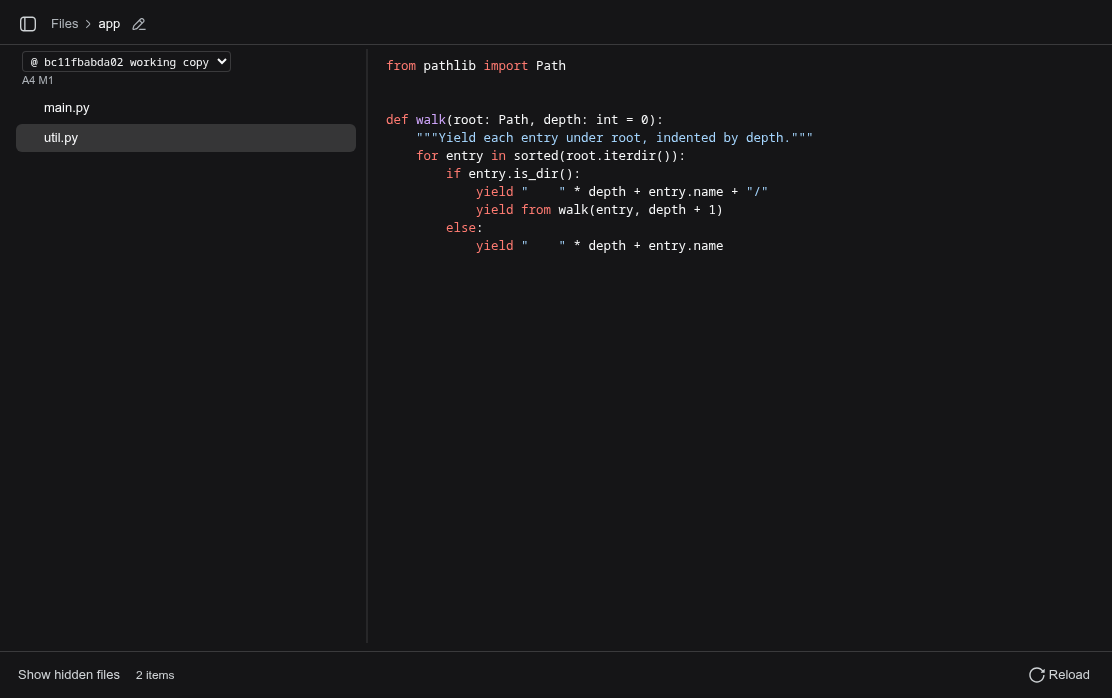Click the 'if entry.is_dir():' code line

tap(513, 173)
